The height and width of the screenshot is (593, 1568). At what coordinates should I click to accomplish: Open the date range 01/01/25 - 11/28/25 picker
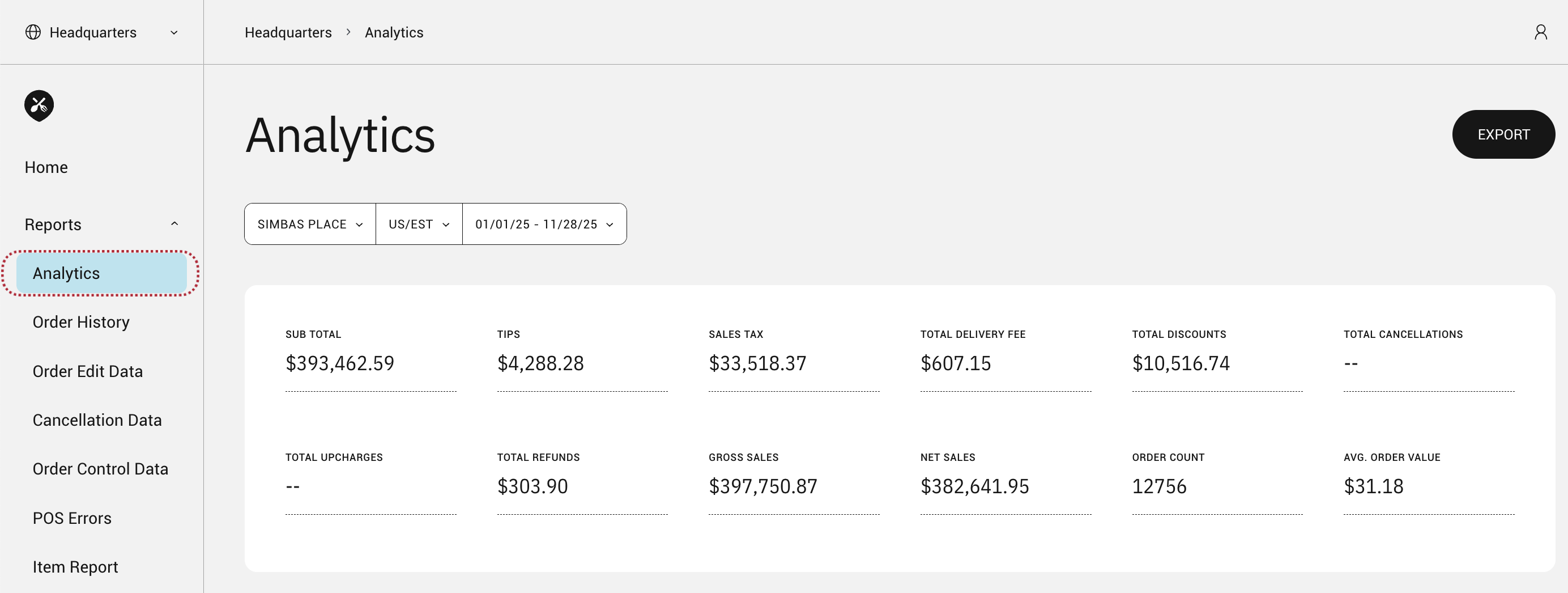[x=544, y=225]
